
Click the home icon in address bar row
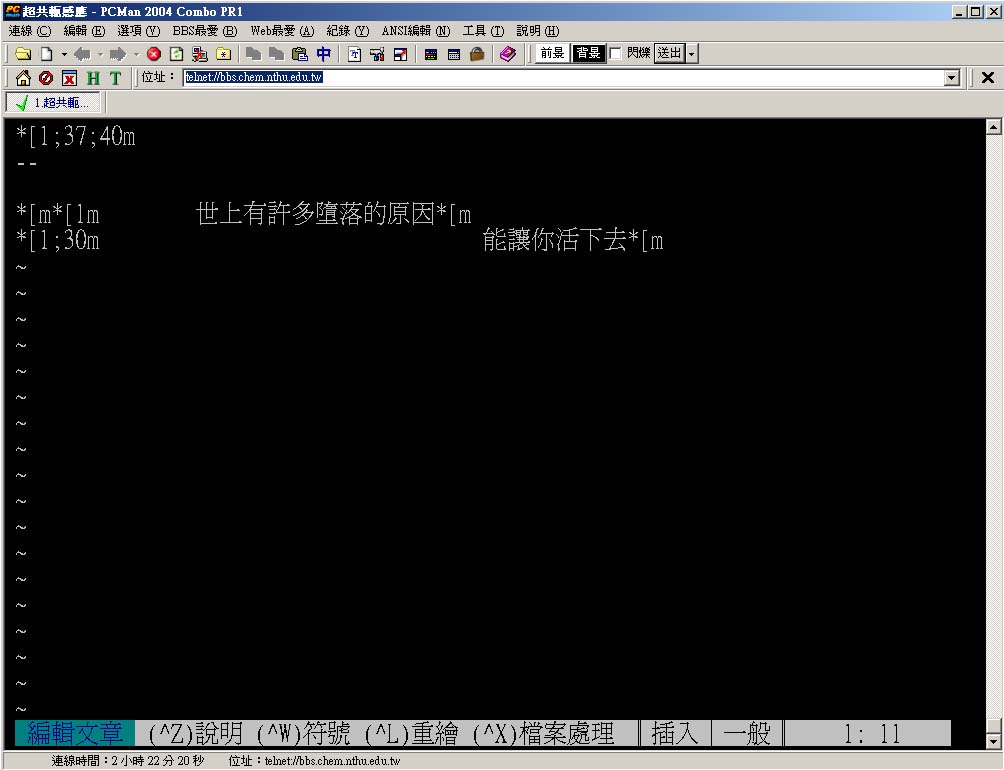pyautogui.click(x=23, y=78)
